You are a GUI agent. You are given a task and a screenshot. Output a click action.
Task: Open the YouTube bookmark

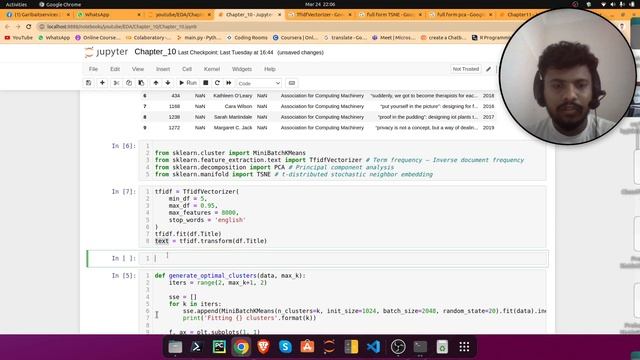18,38
